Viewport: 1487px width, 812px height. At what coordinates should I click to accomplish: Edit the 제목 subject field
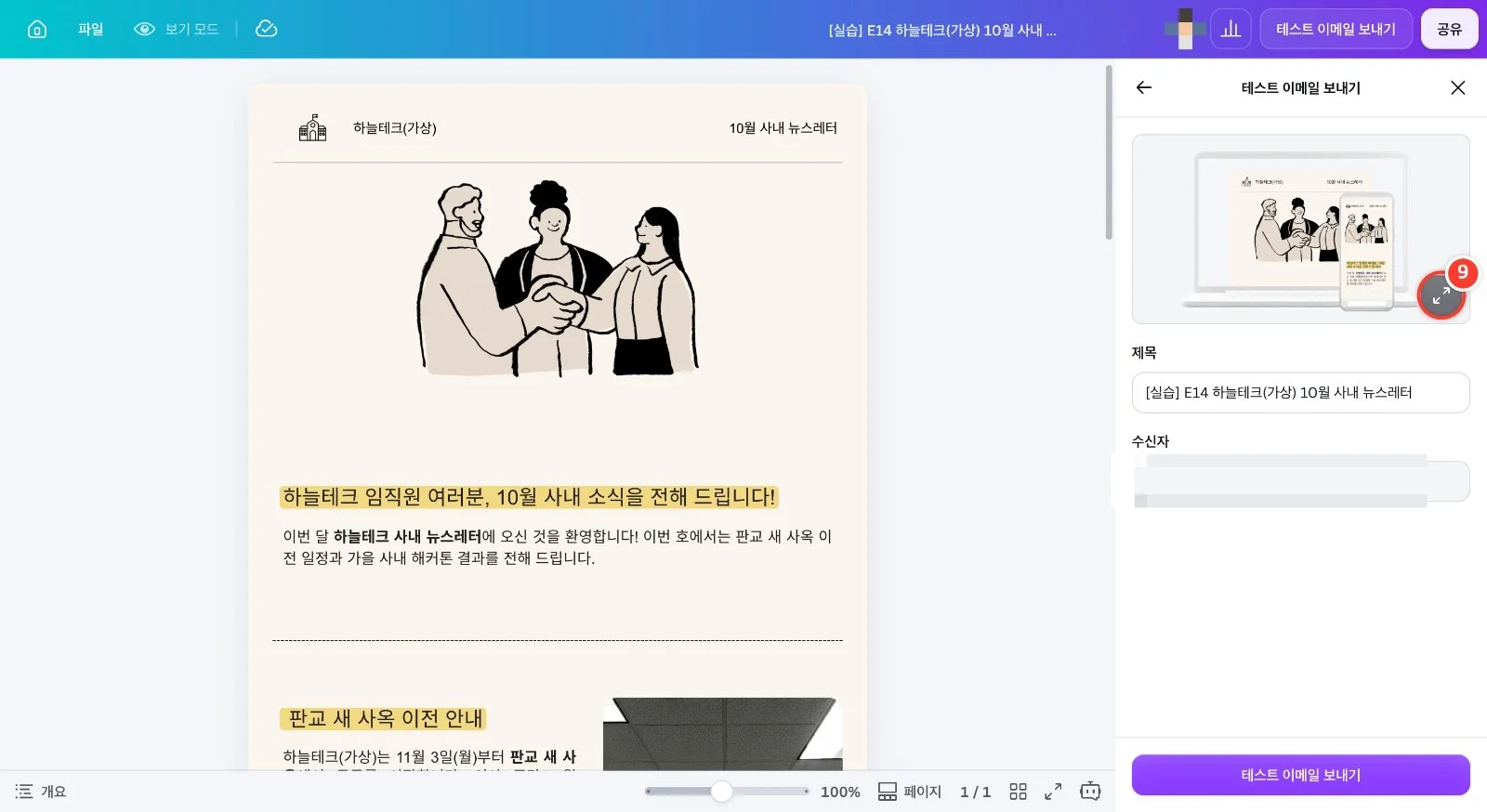[1300, 392]
